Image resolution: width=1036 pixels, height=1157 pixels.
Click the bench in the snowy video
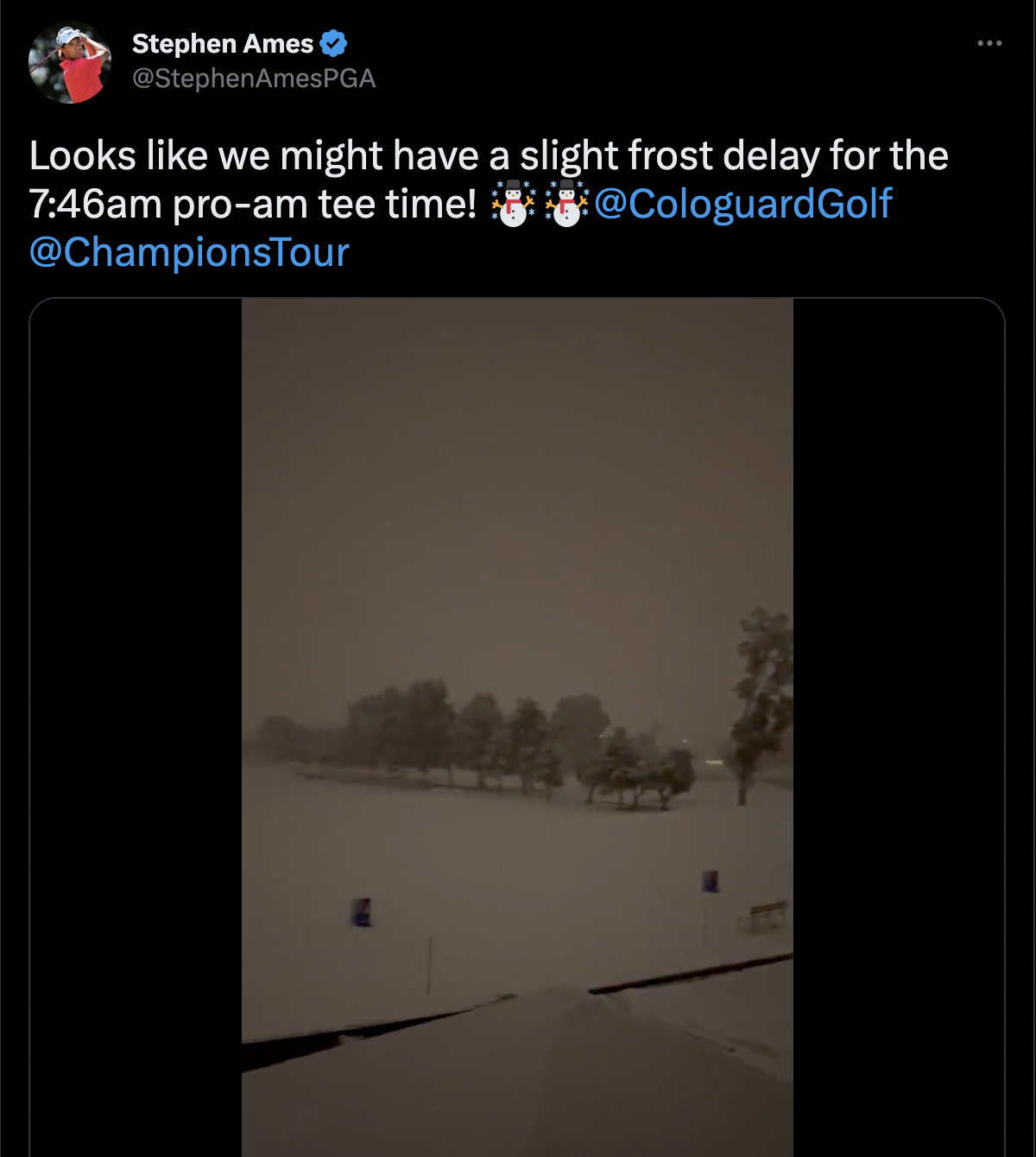coord(764,915)
